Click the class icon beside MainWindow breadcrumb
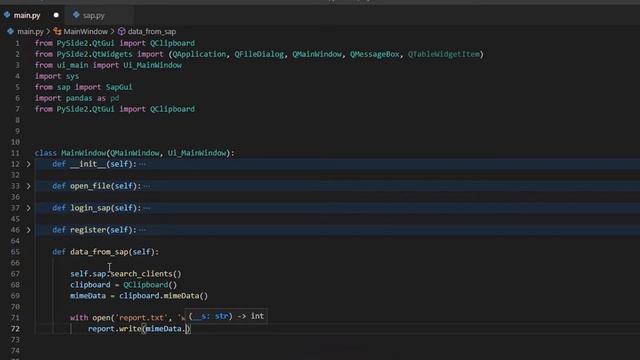This screenshot has width=640, height=360. coord(58,31)
